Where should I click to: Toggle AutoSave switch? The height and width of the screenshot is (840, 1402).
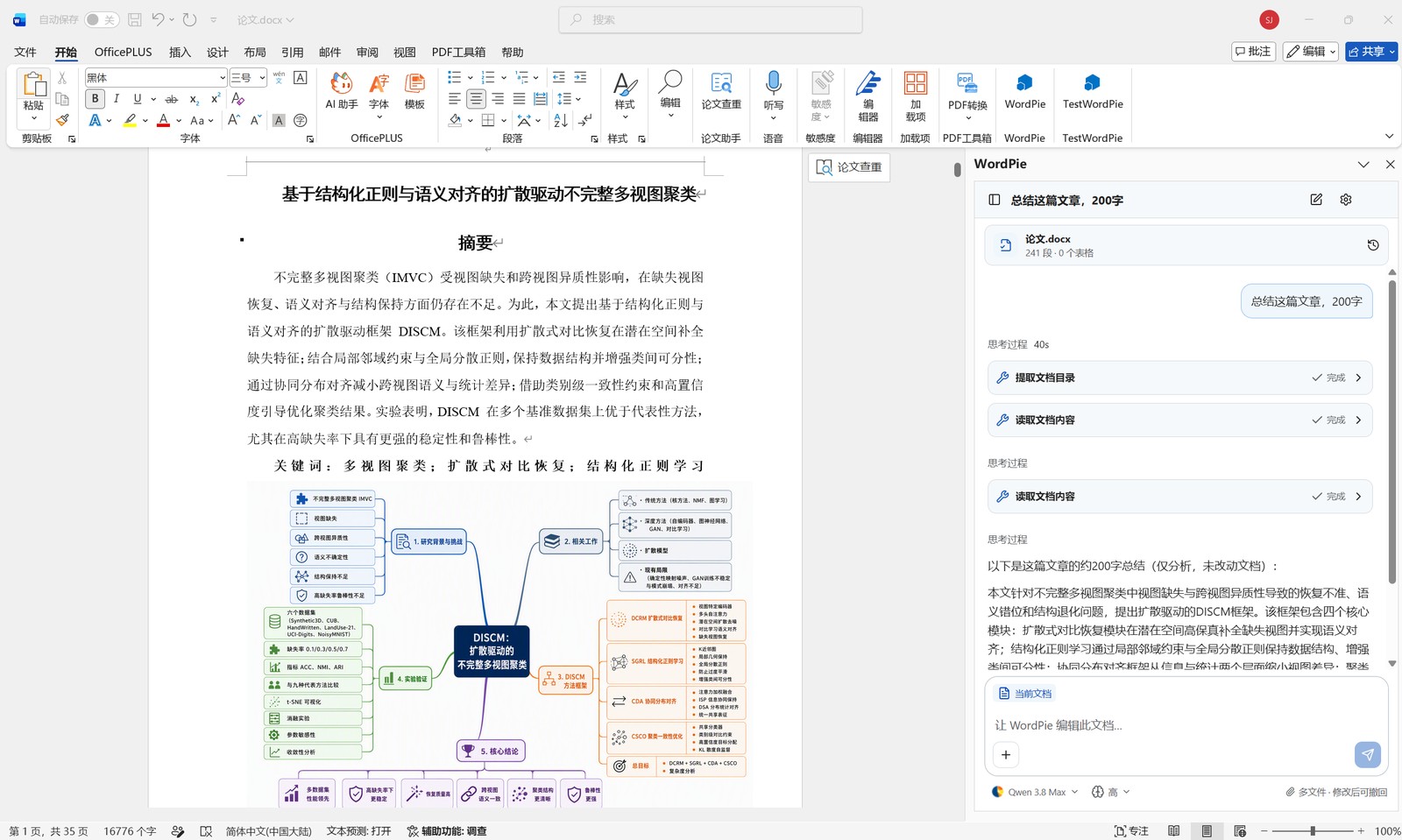pyautogui.click(x=102, y=19)
